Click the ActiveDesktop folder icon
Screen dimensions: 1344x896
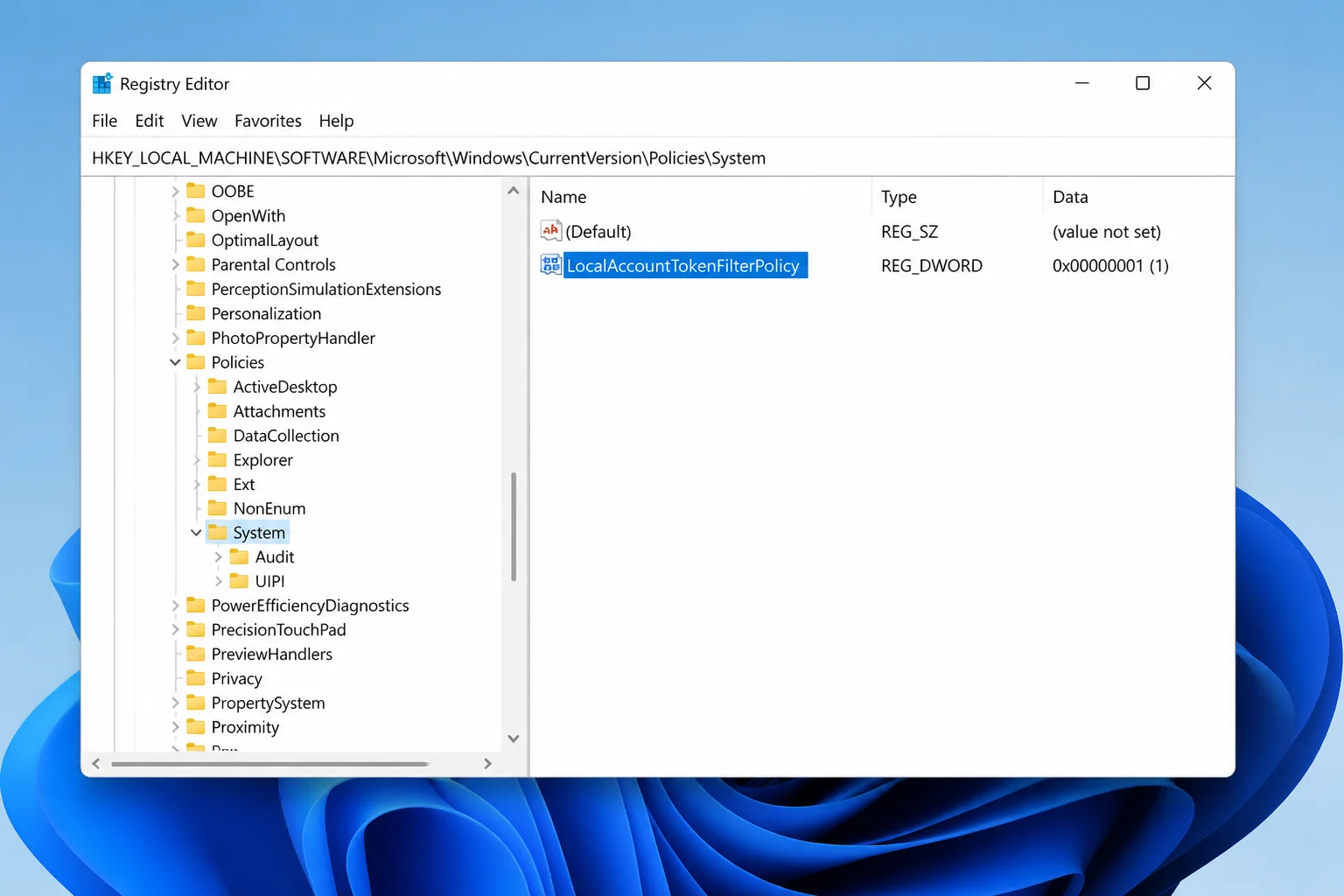tap(218, 387)
